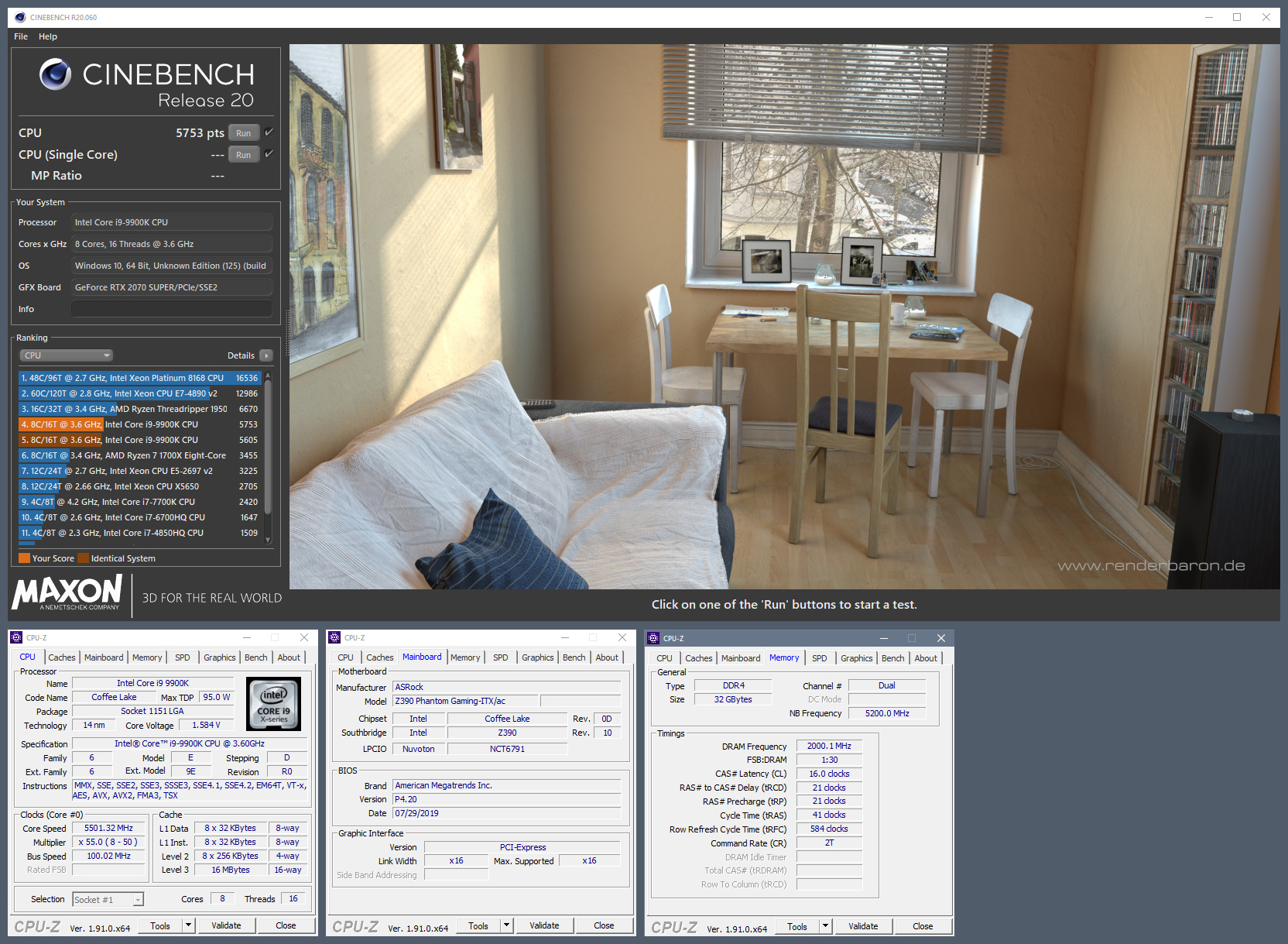Select the Memory tab in the Mainboard CPU-Z window
The height and width of the screenshot is (944, 1288).
click(465, 657)
